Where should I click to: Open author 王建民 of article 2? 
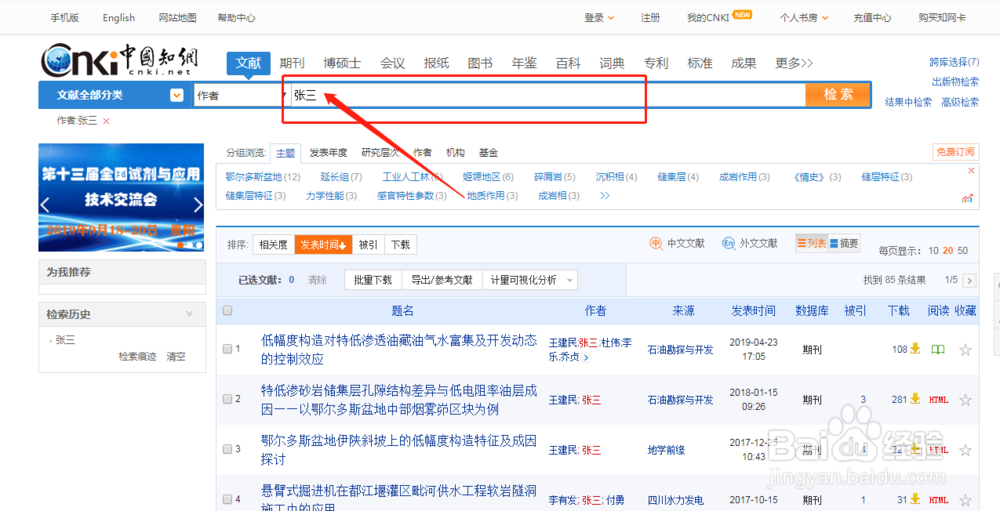coord(562,400)
